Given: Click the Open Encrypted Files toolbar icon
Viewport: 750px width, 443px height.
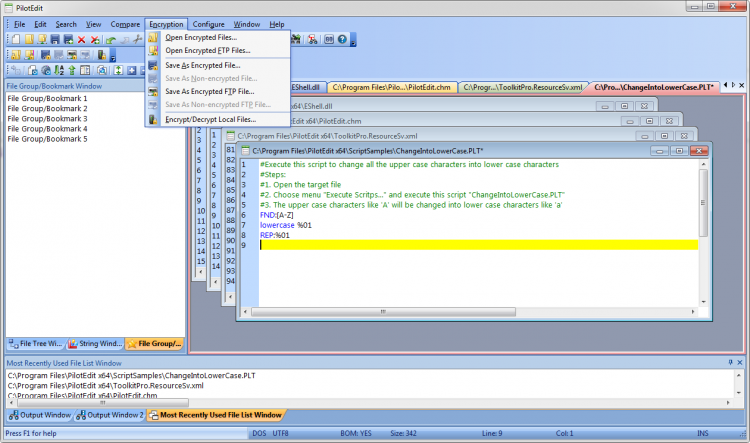Looking at the screenshot, I should (16, 55).
